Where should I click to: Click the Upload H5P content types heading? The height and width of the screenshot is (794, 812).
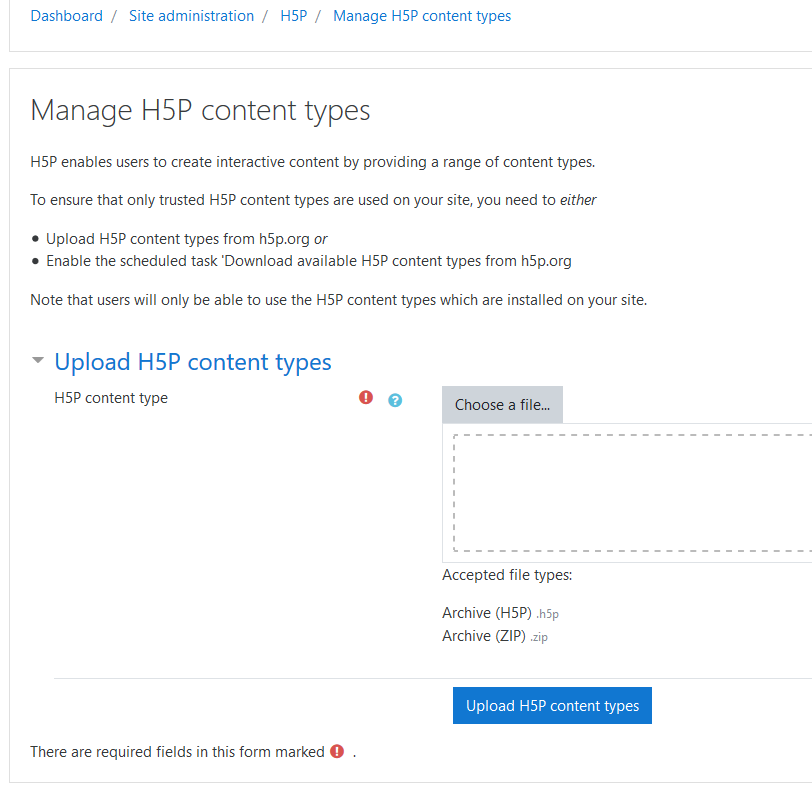(x=193, y=362)
